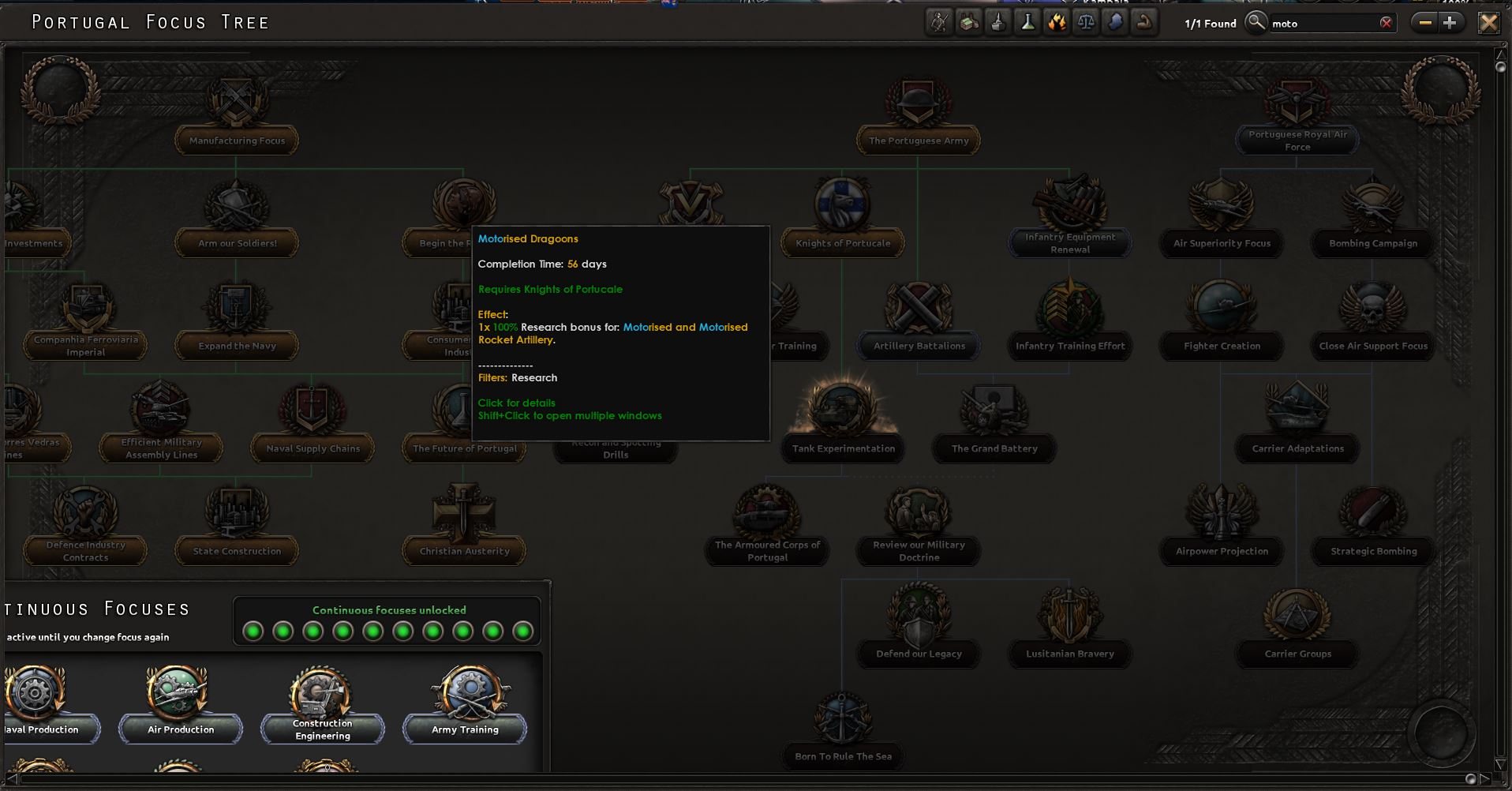Screen dimensions: 1512x791
Task: Click the flaming war filter icon
Action: (1057, 22)
